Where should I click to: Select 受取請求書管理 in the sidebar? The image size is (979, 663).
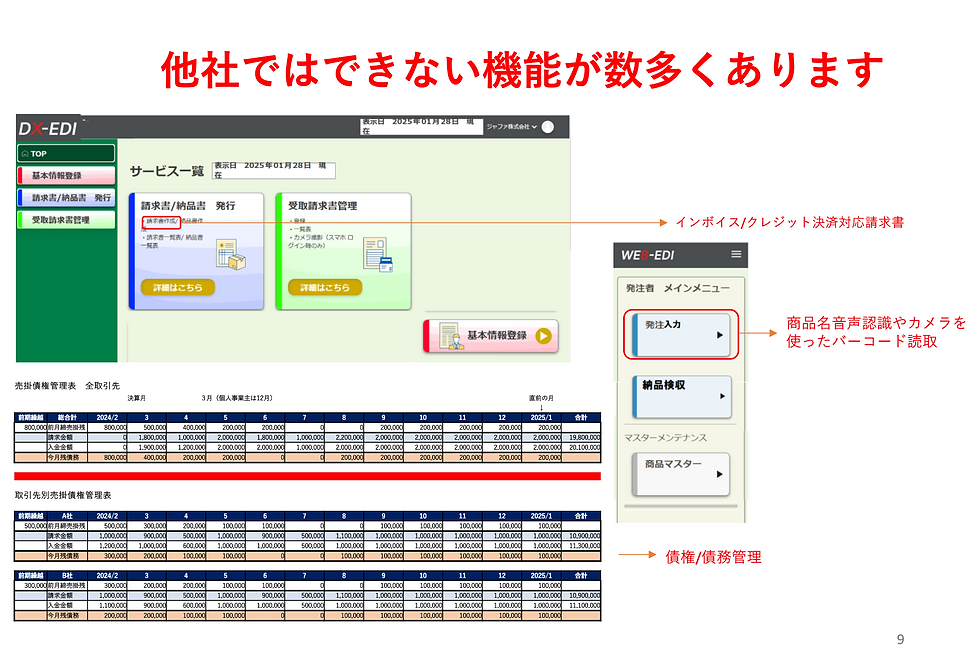(66, 220)
